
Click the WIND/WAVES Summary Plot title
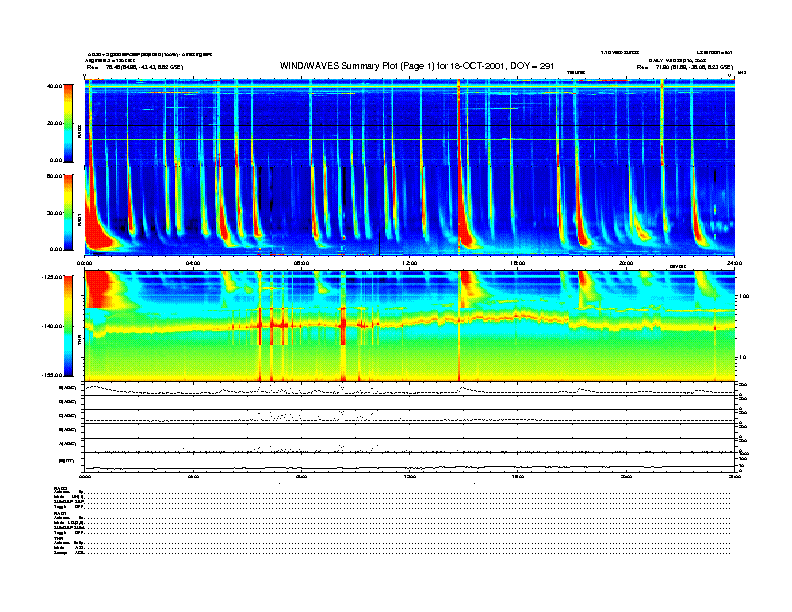(x=417, y=66)
